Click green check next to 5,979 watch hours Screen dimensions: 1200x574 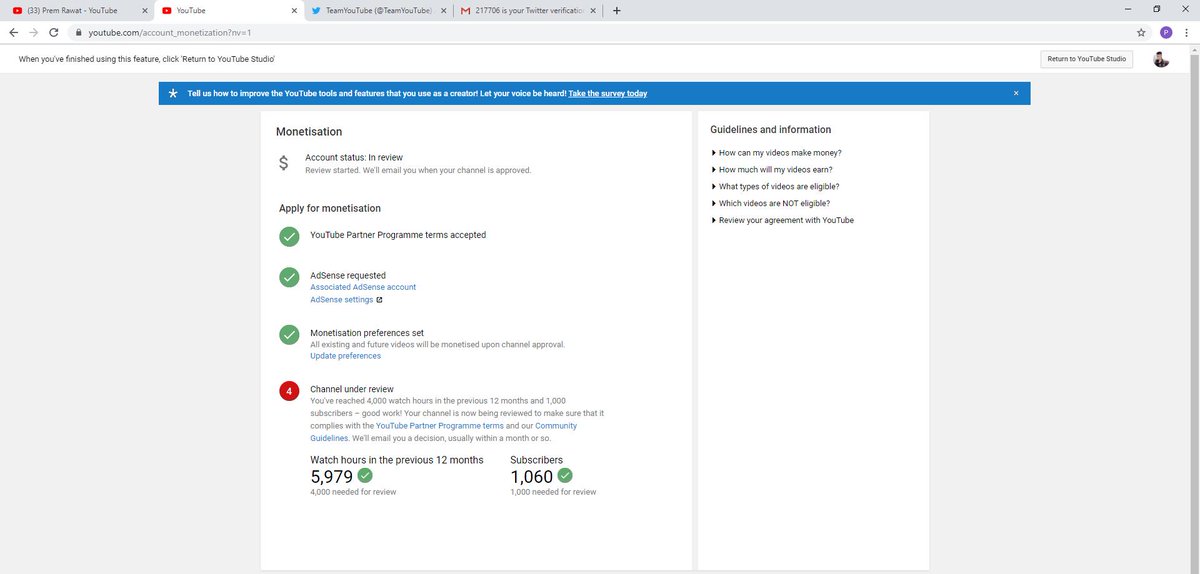click(x=365, y=475)
